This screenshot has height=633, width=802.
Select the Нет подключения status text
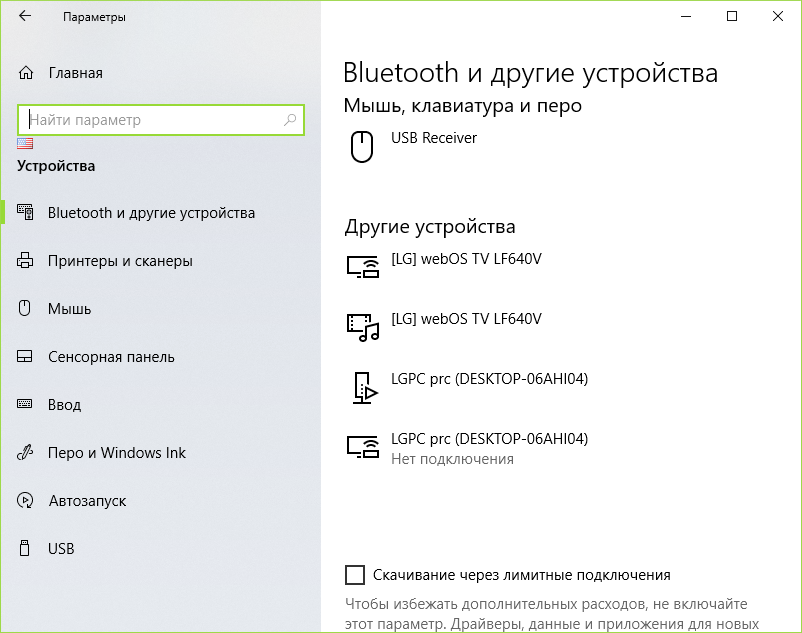(x=452, y=459)
